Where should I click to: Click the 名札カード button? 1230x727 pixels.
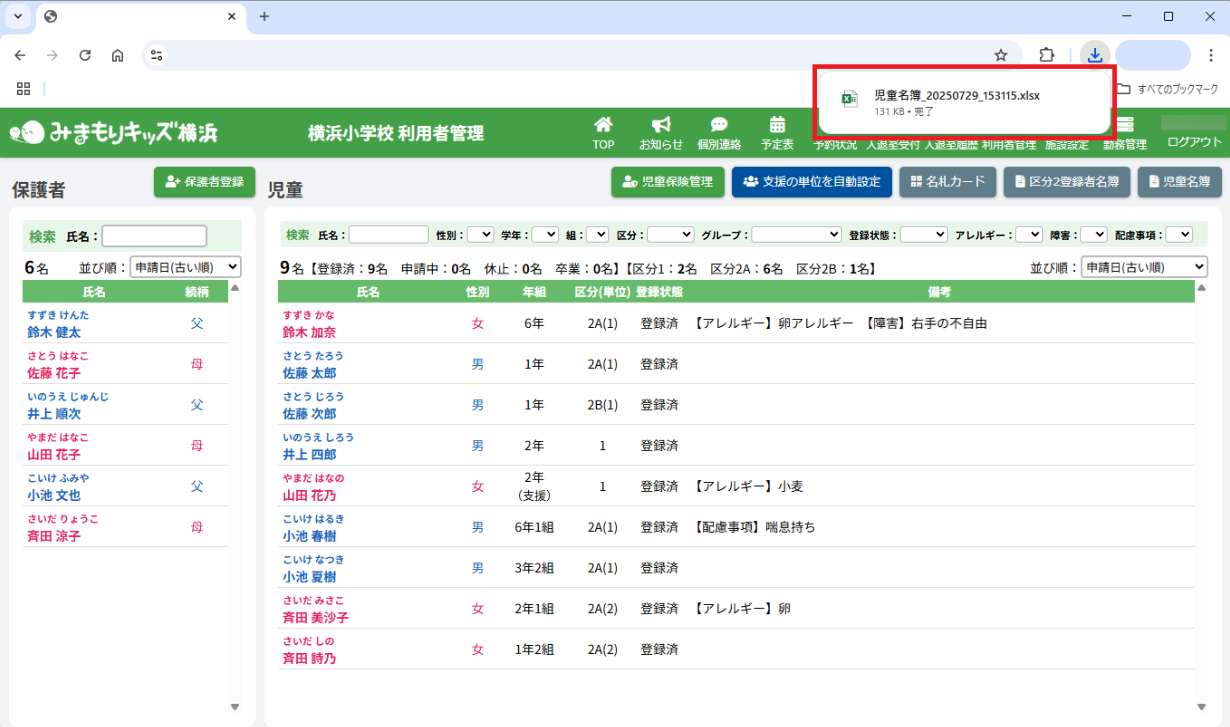tap(947, 182)
